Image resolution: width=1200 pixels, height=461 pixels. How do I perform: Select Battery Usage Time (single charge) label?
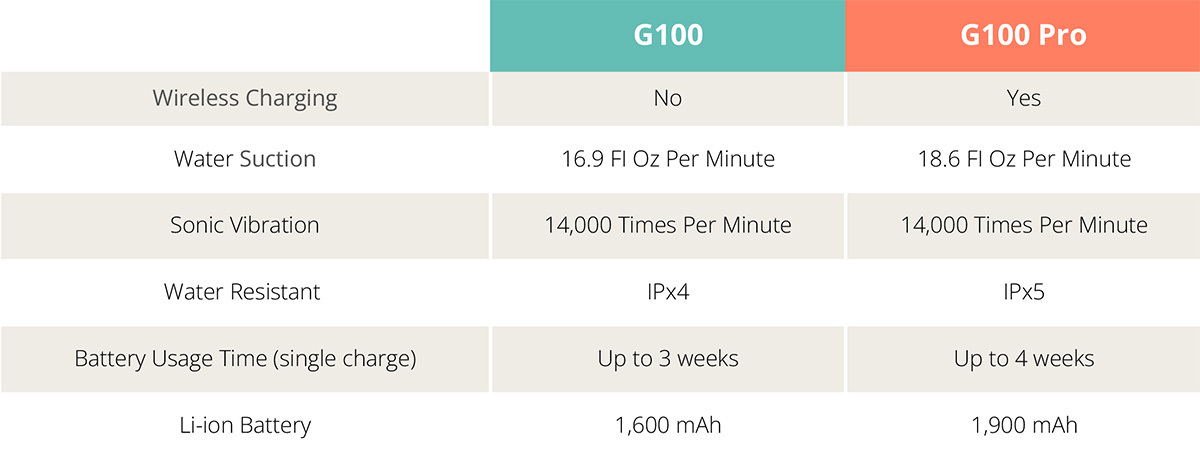(x=245, y=358)
